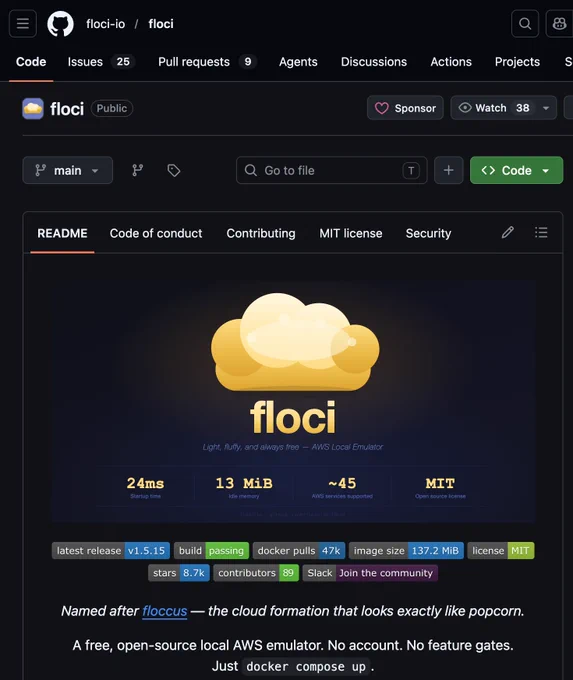Open the Projects tab

tap(517, 62)
